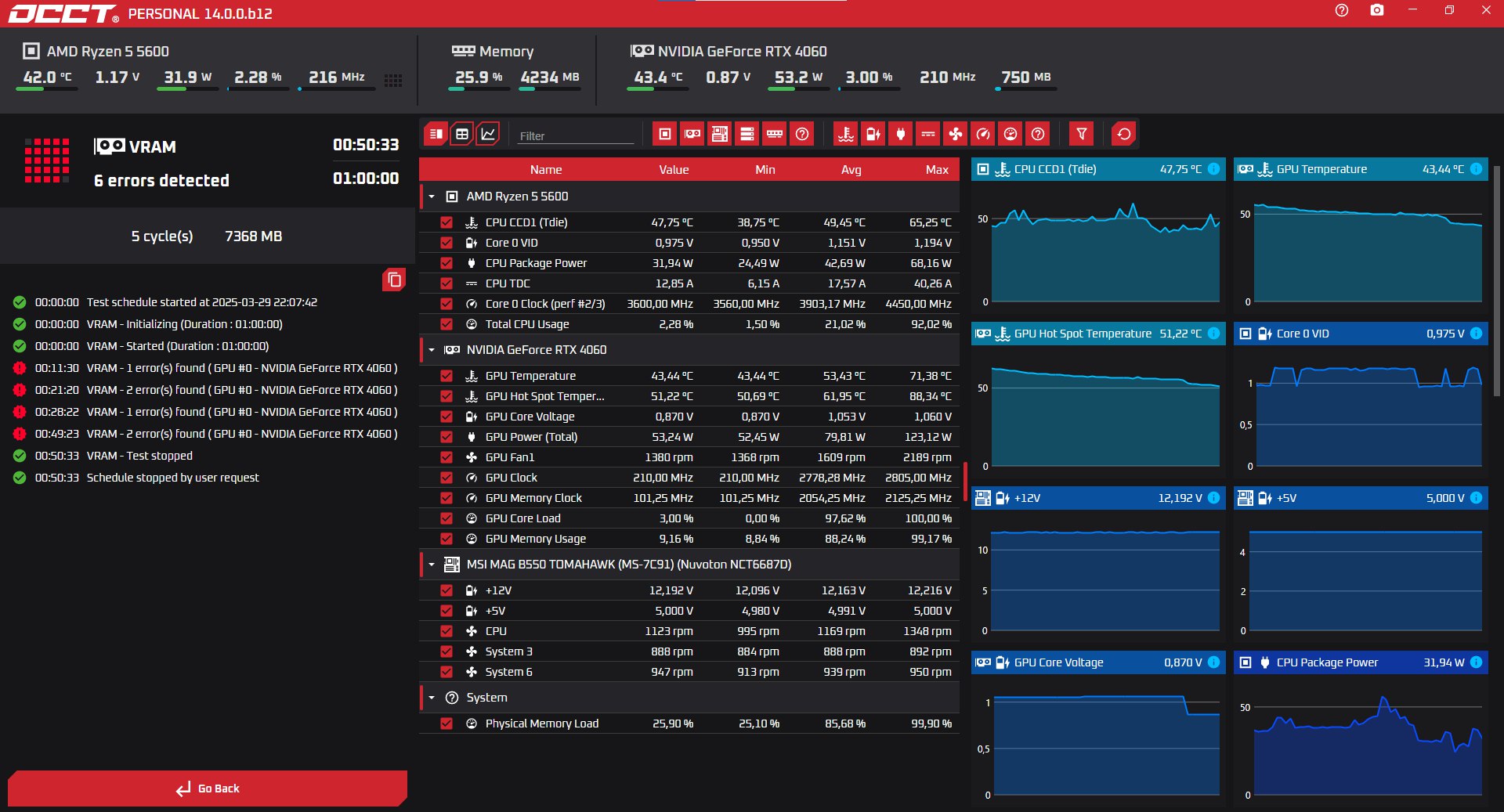The width and height of the screenshot is (1504, 812).
Task: Filter sensors by GPU hardware icon
Action: [692, 134]
